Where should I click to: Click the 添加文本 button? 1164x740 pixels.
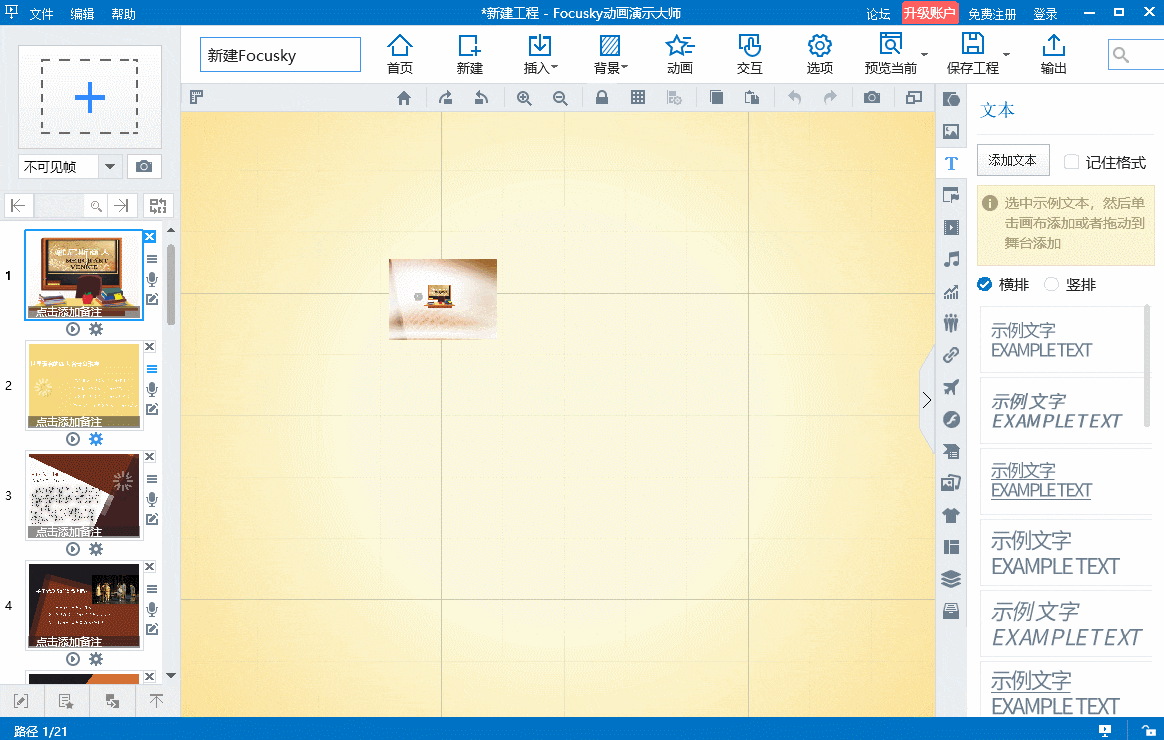(1012, 160)
